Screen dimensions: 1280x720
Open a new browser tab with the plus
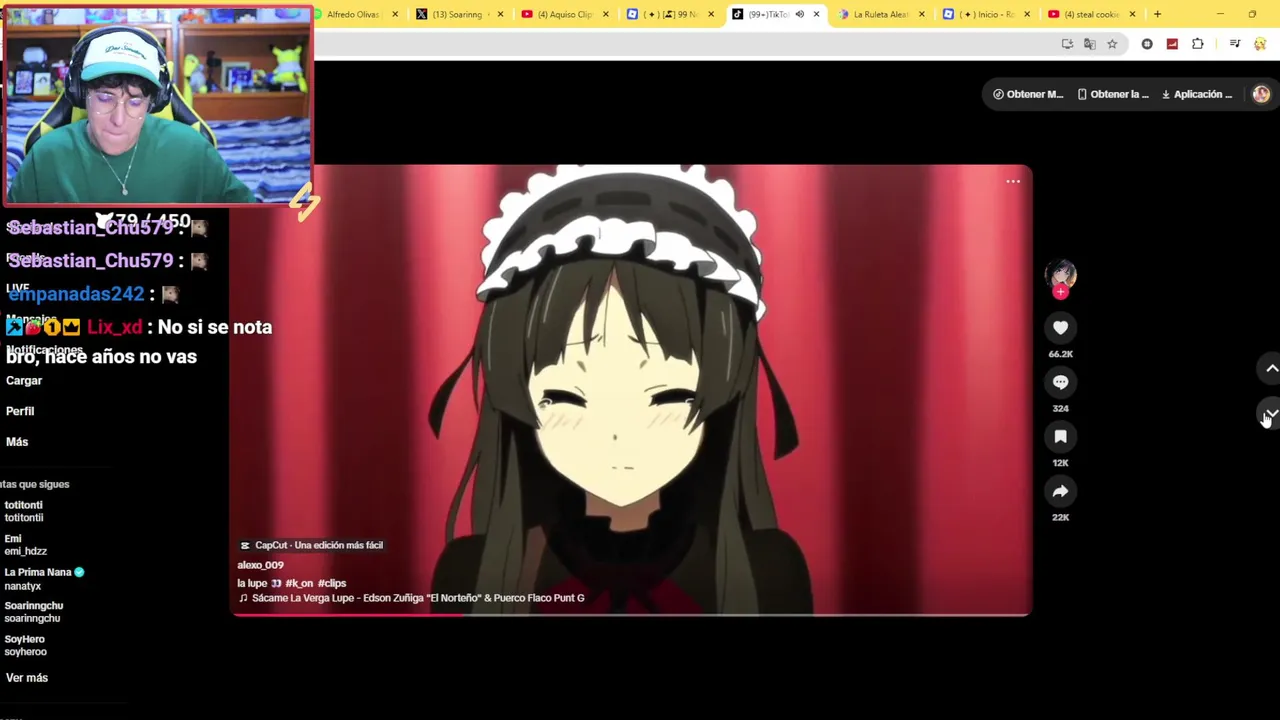pos(1157,14)
